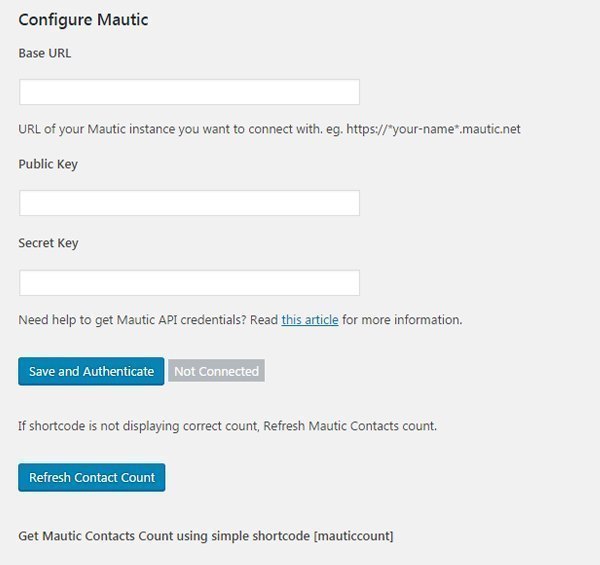The height and width of the screenshot is (565, 600).
Task: Click the Base URL input field
Action: pos(189,92)
